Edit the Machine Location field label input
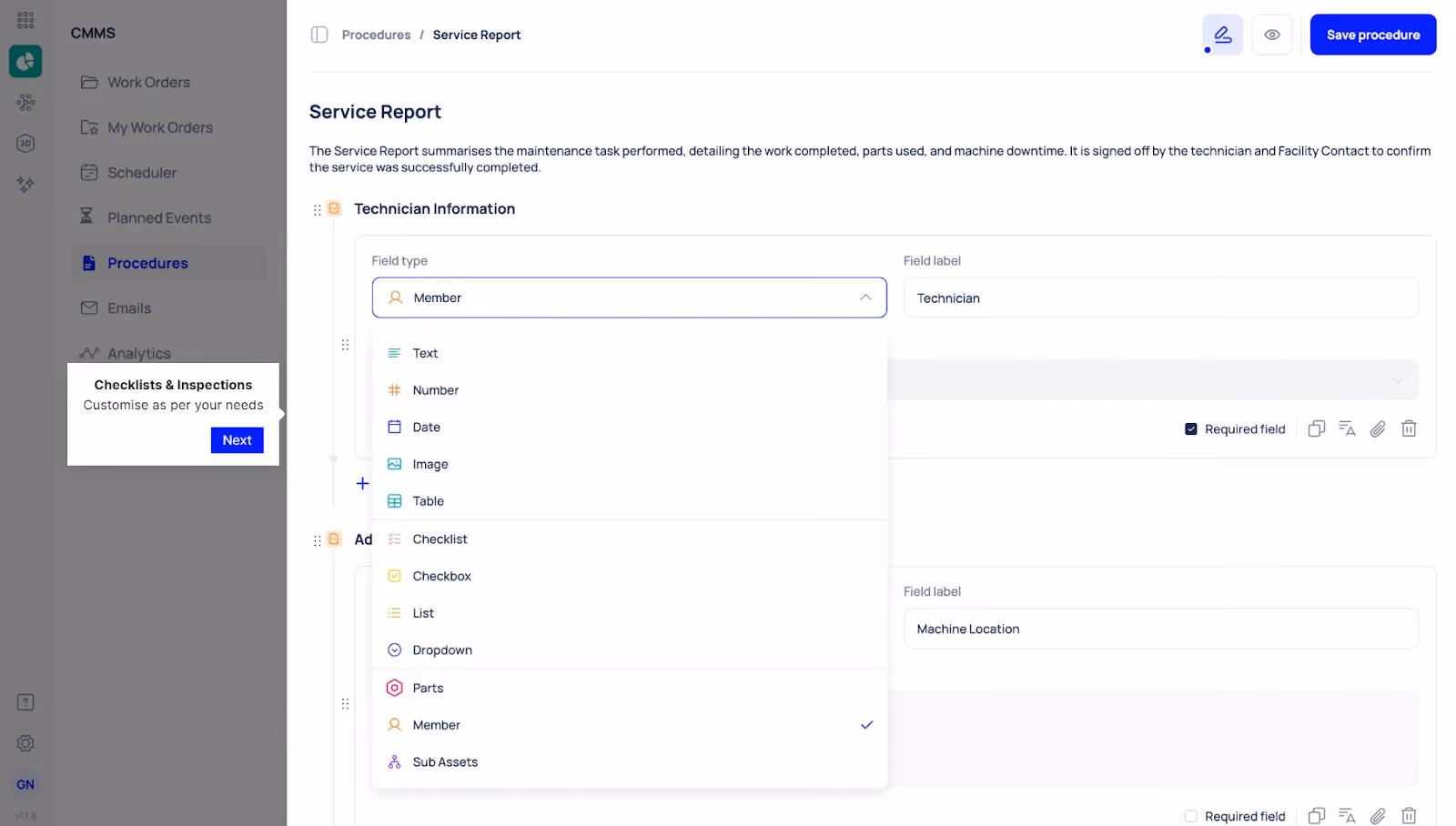 point(1161,629)
